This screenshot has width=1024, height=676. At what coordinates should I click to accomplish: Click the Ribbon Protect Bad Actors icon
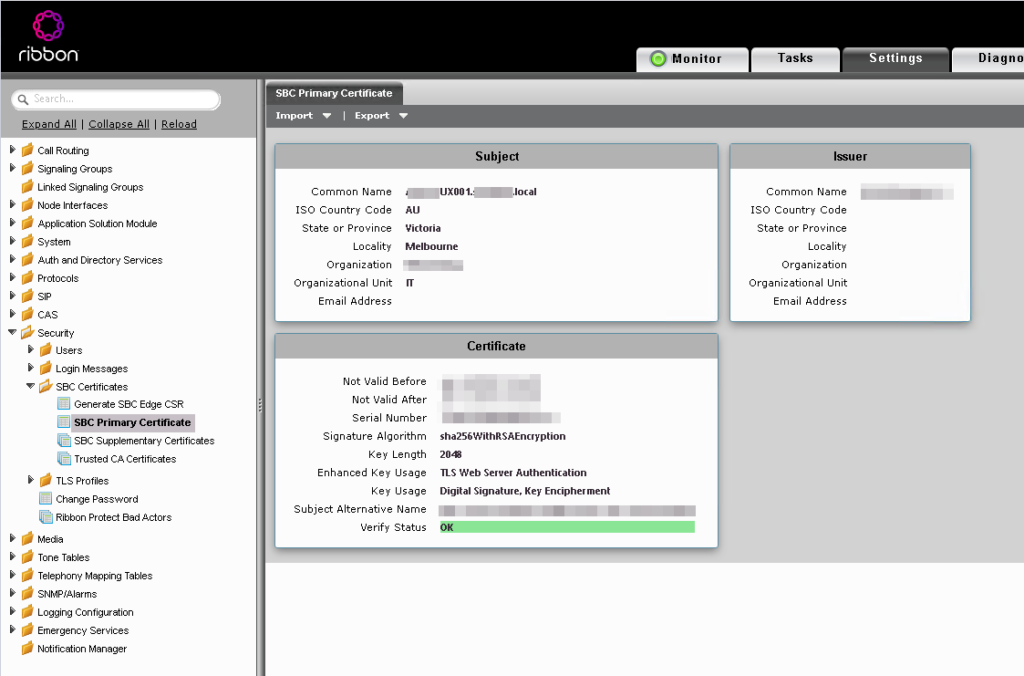46,517
